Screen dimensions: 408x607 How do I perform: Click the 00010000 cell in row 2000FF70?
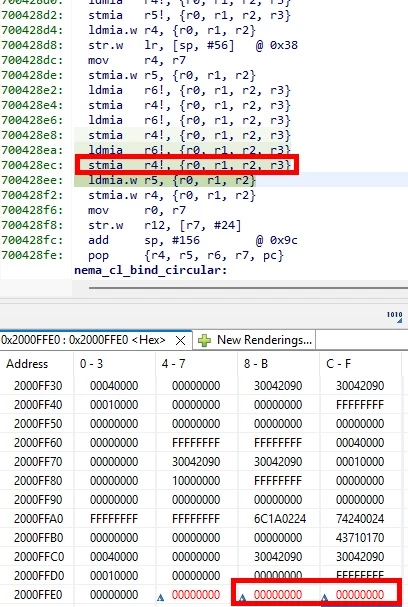coord(360,462)
